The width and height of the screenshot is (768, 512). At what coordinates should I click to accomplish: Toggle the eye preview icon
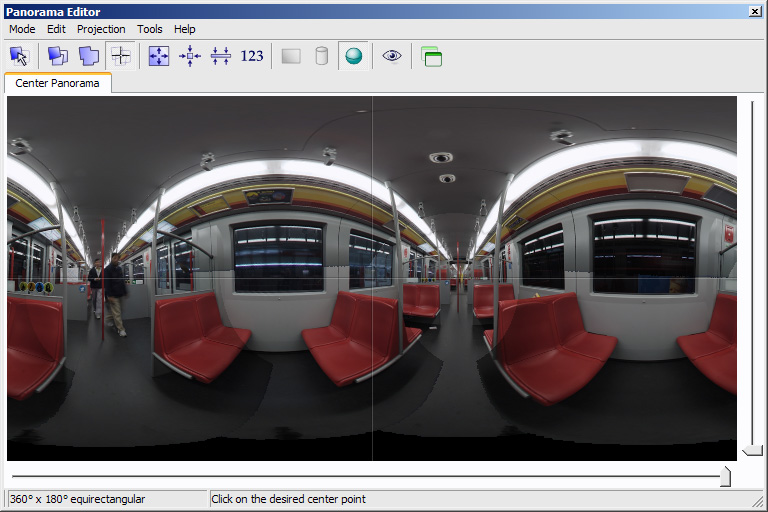[x=392, y=56]
